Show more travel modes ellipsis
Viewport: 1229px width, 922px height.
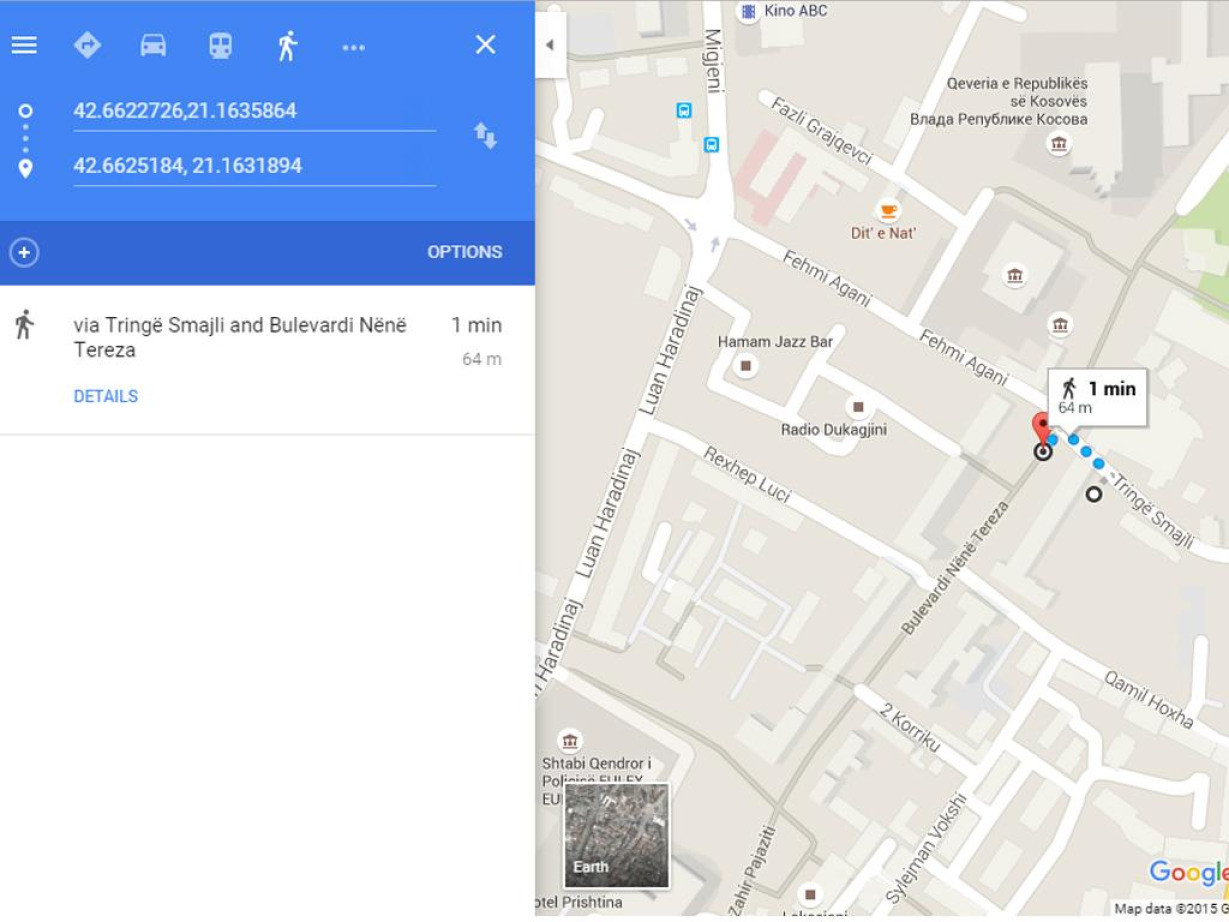click(353, 46)
